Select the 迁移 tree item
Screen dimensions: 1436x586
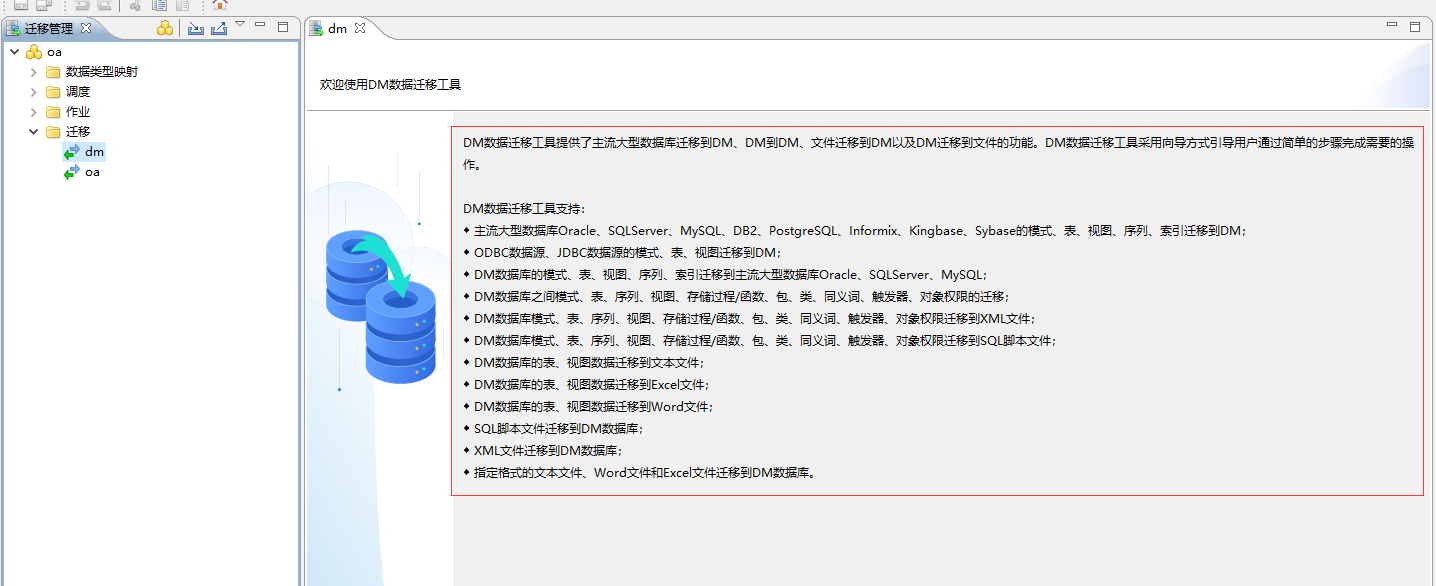coord(78,132)
